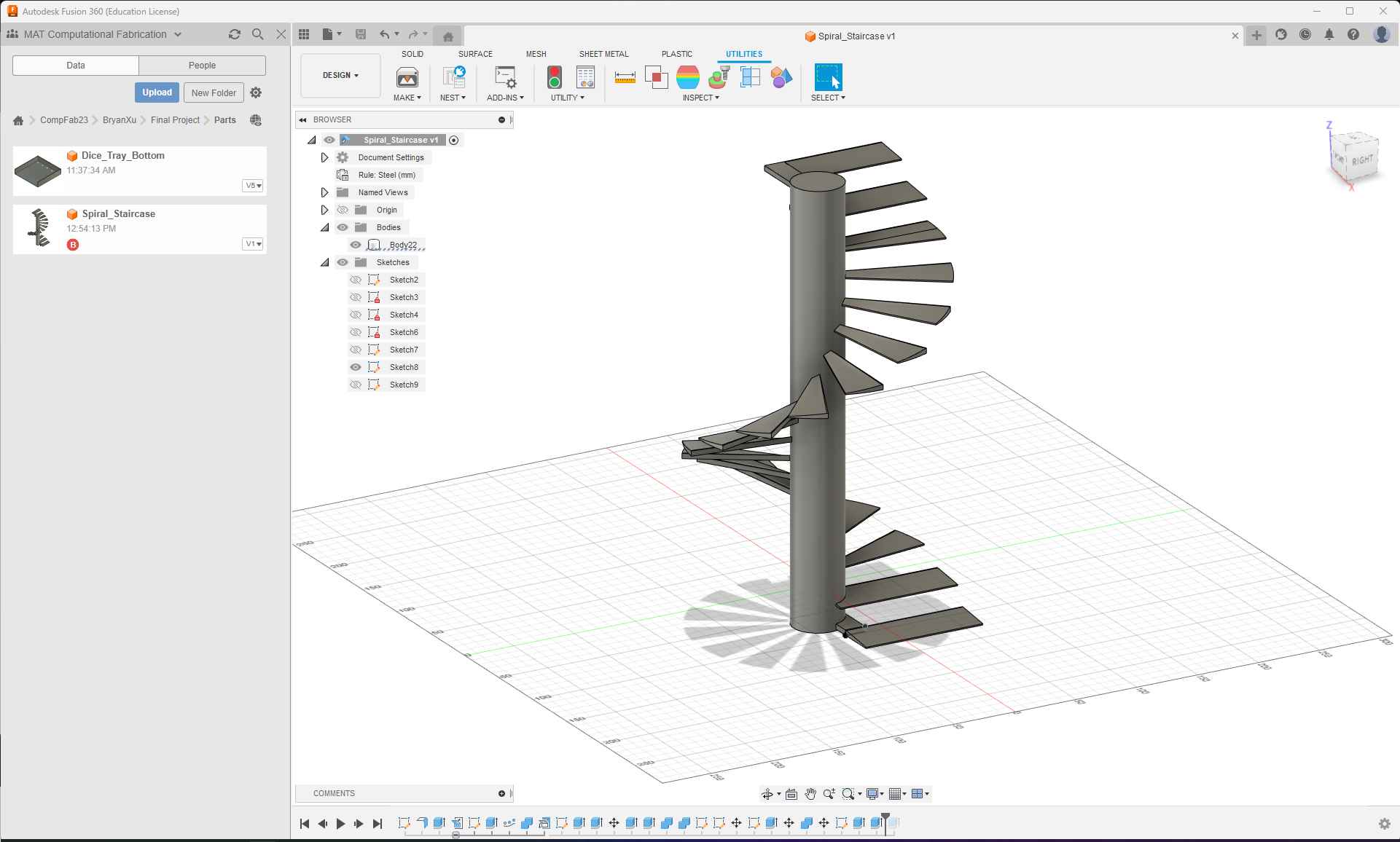Click the Zoom magnifier in navigation bar
The height and width of the screenshot is (842, 1400).
(x=829, y=794)
